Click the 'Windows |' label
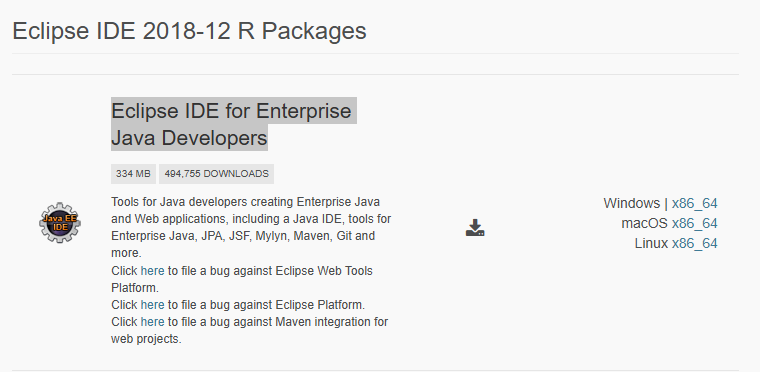This screenshot has height=372, width=760. (636, 203)
